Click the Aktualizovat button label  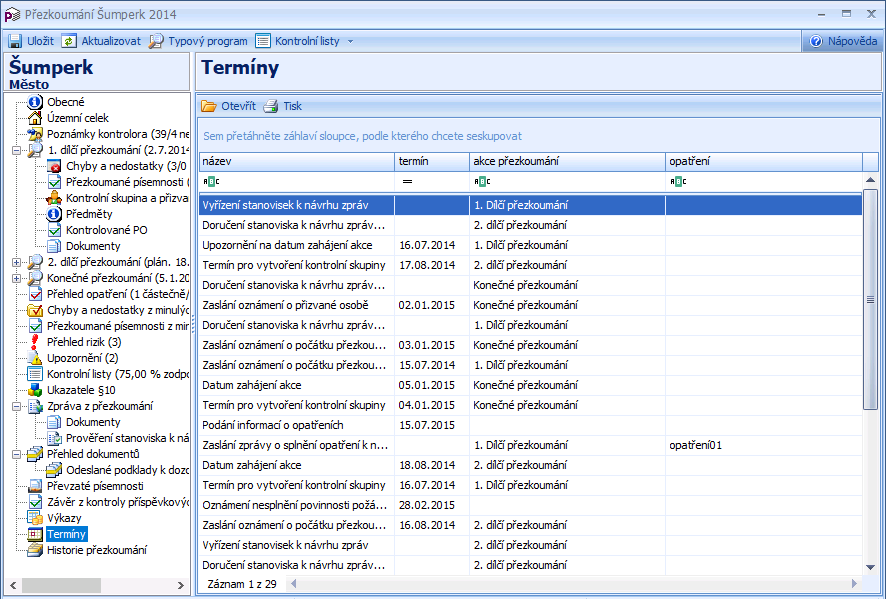coord(111,41)
